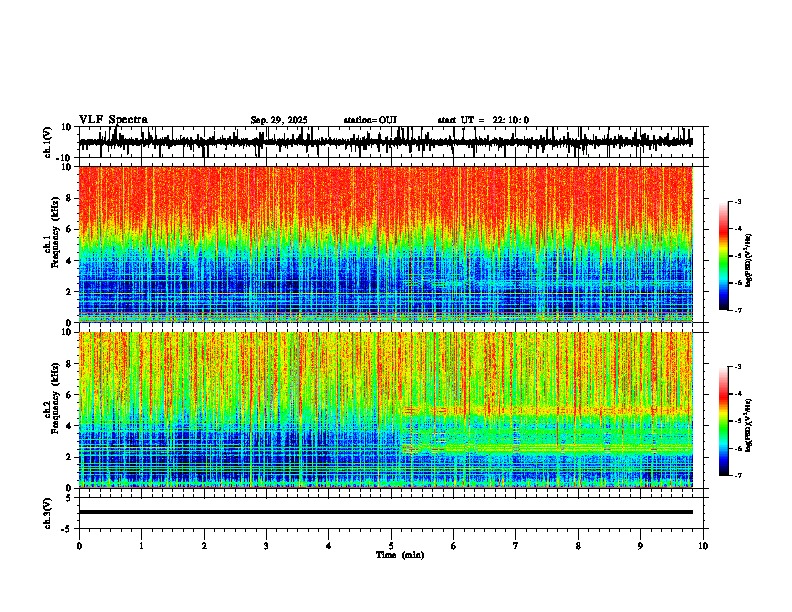The width and height of the screenshot is (792, 612).
Task: Click tick label "1" on the time axis
Action: 141,546
